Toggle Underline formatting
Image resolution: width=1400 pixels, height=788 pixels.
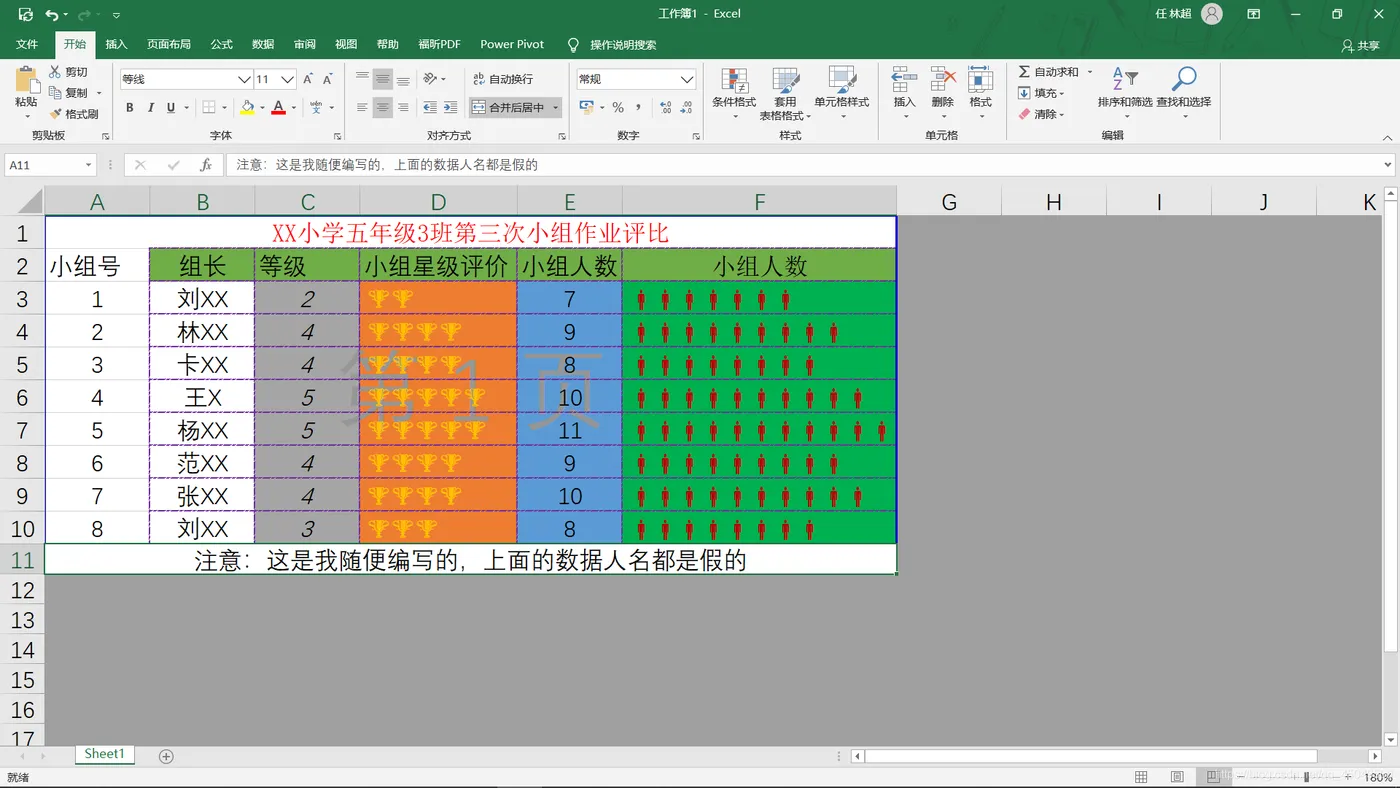point(171,107)
